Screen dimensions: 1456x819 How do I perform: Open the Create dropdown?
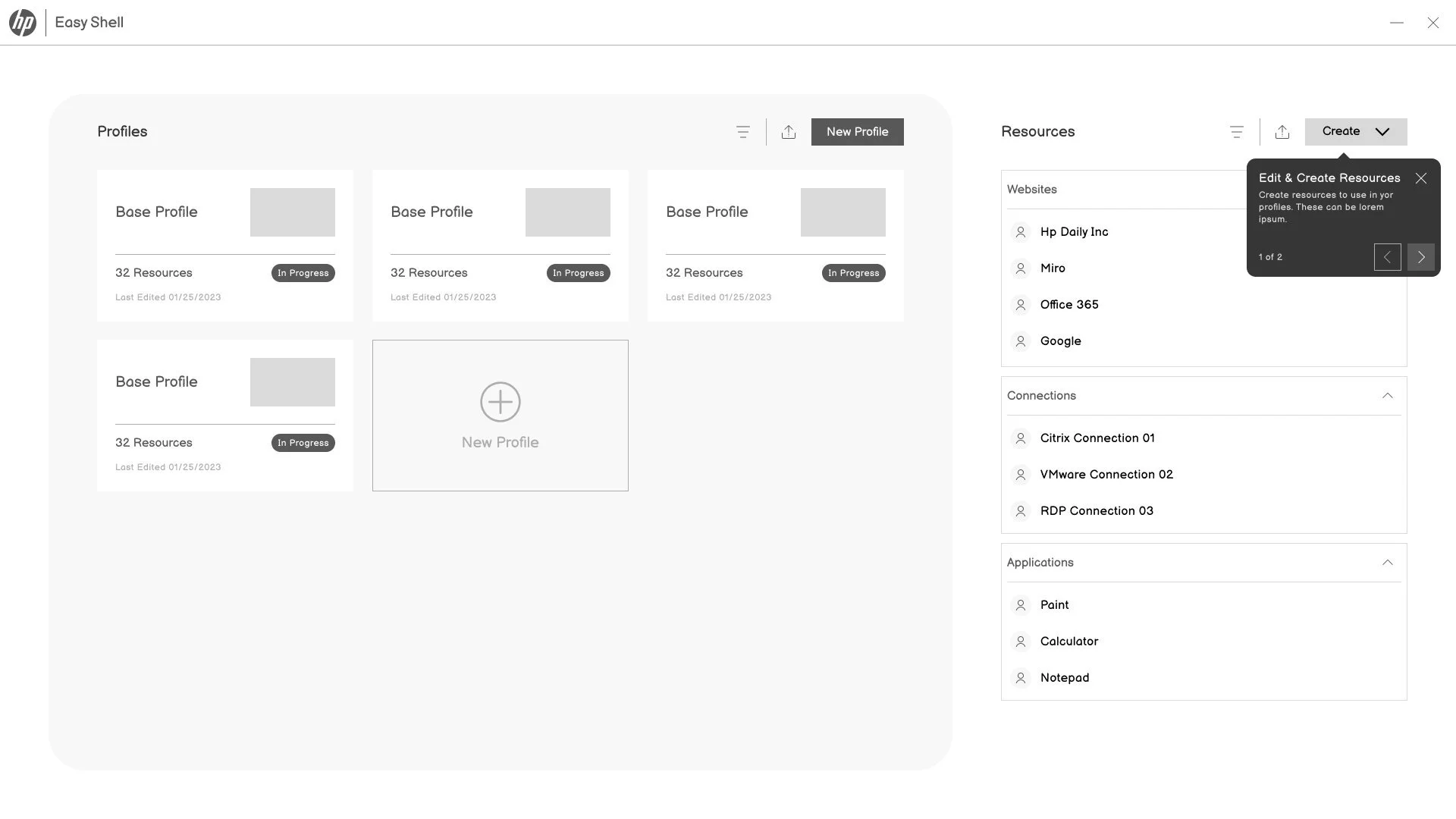[x=1355, y=132]
